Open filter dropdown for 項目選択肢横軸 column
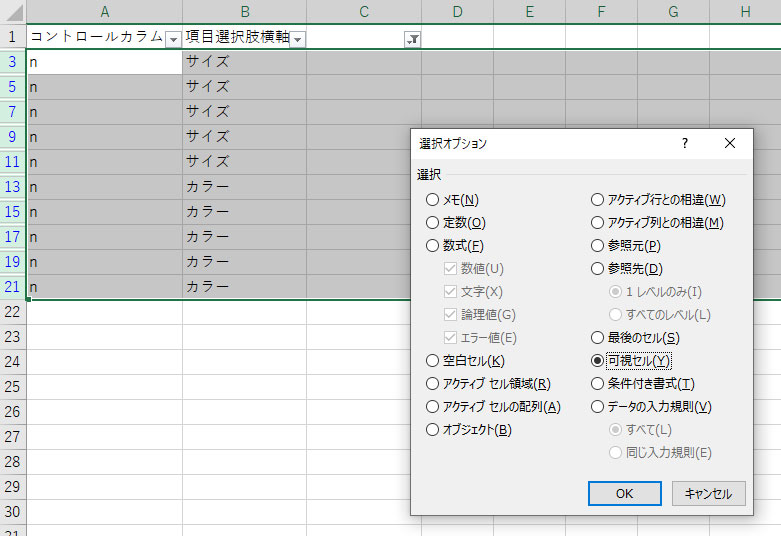 click(x=297, y=38)
